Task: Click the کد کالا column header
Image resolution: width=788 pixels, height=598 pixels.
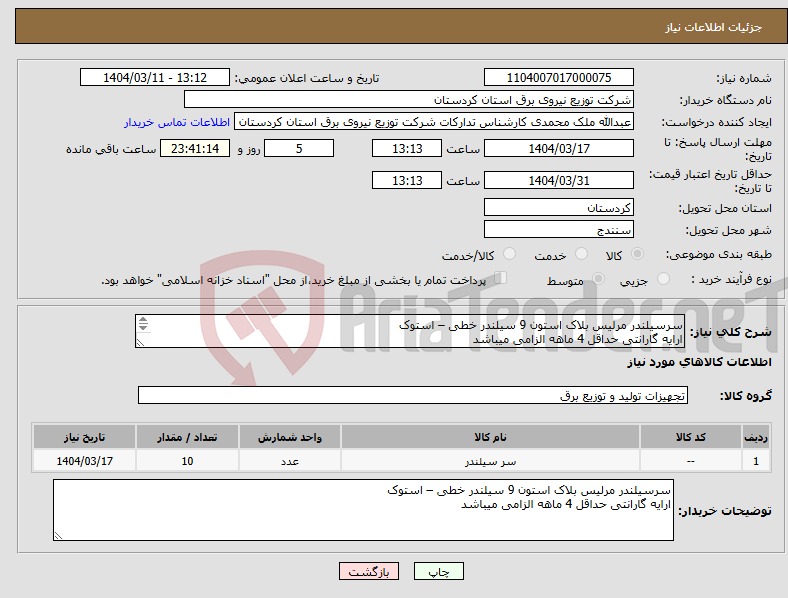Action: (691, 437)
